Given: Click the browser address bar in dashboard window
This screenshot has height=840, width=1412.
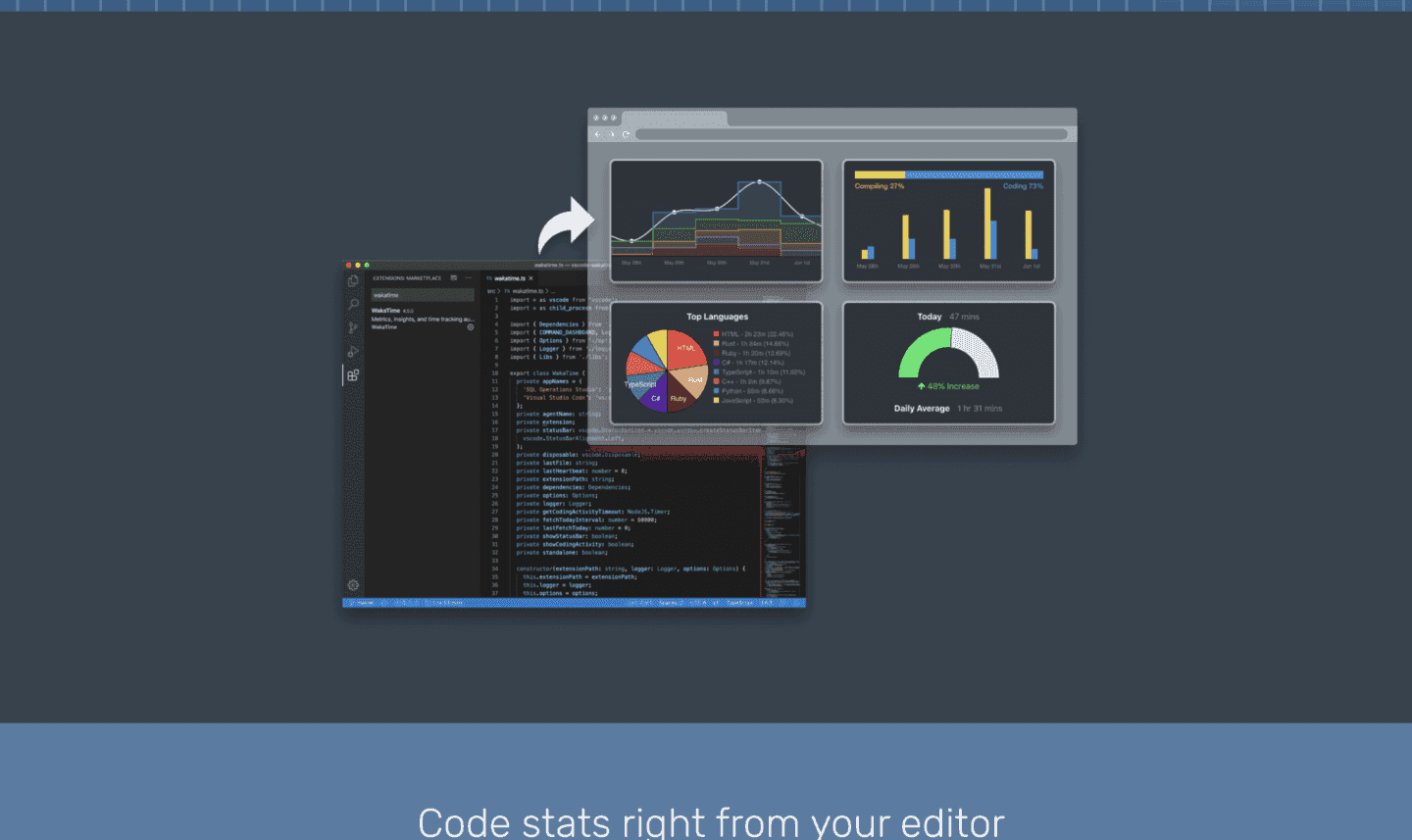Looking at the screenshot, I should (851, 134).
